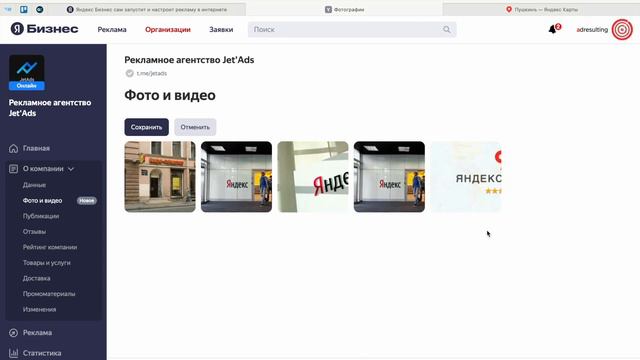Click the Статистика chart icon
Screen dimensions: 640x360
click(x=13, y=353)
